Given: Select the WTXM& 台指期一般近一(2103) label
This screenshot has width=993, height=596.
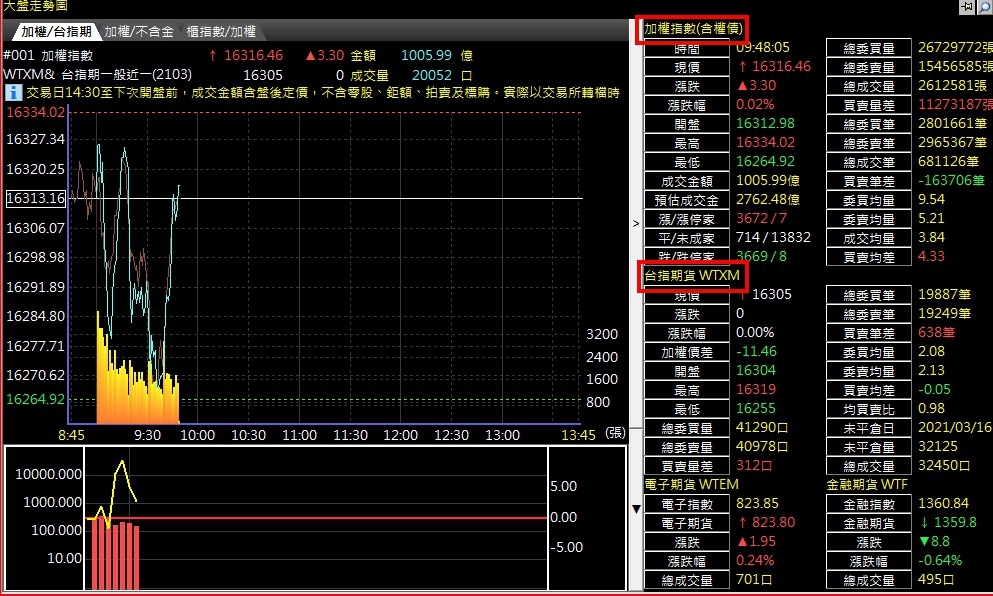Looking at the screenshot, I should click(x=98, y=75).
